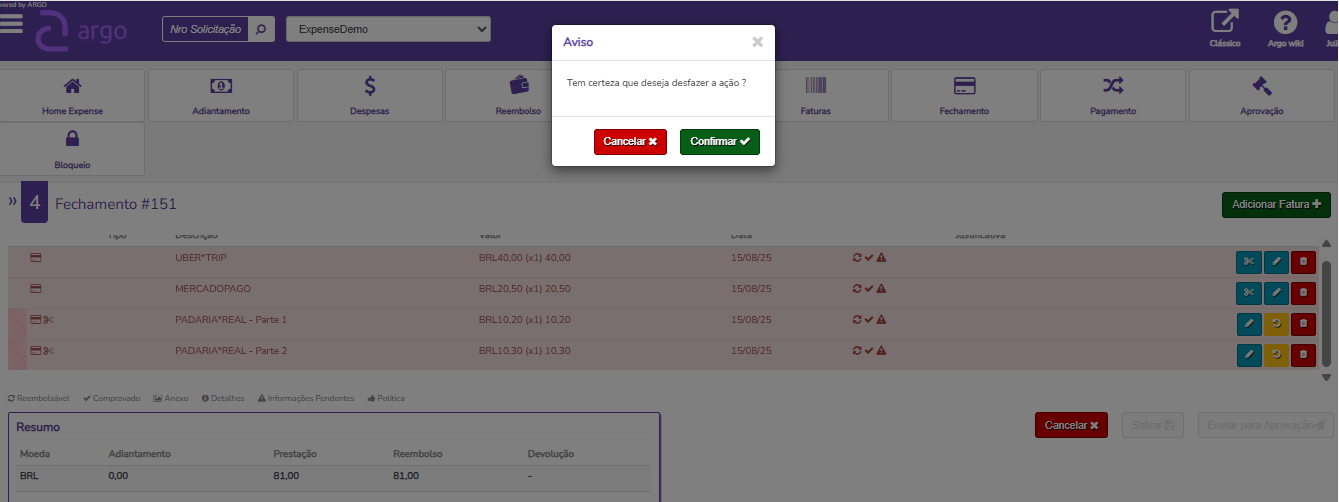Close the Aviso dialog with the X

point(757,42)
